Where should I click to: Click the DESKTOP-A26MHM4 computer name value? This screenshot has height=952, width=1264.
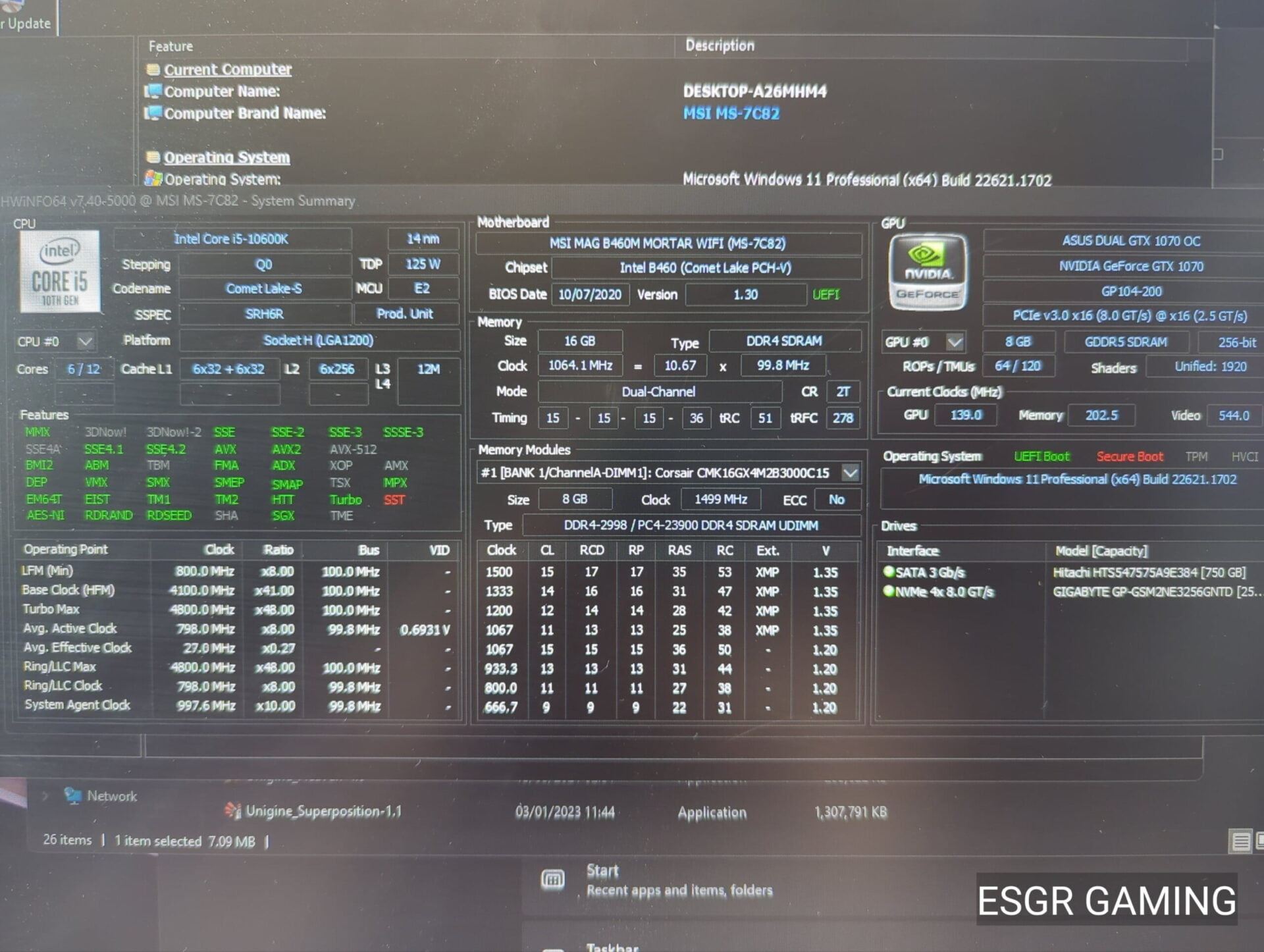click(754, 91)
